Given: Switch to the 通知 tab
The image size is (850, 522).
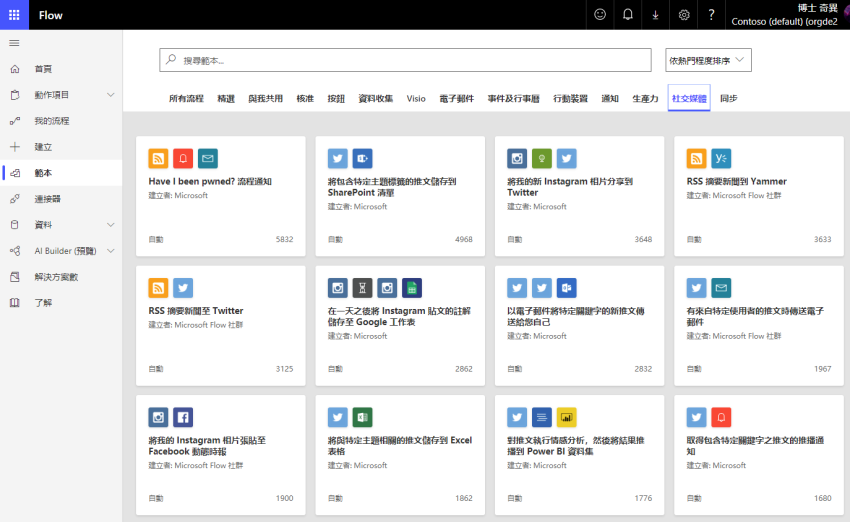Looking at the screenshot, I should [610, 99].
